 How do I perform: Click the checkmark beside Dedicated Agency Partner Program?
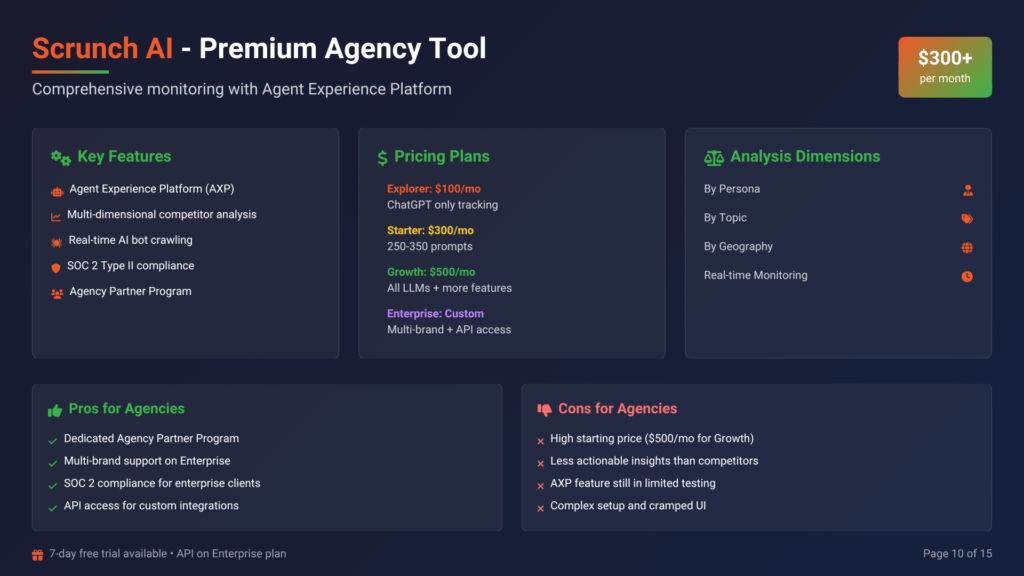(x=52, y=440)
